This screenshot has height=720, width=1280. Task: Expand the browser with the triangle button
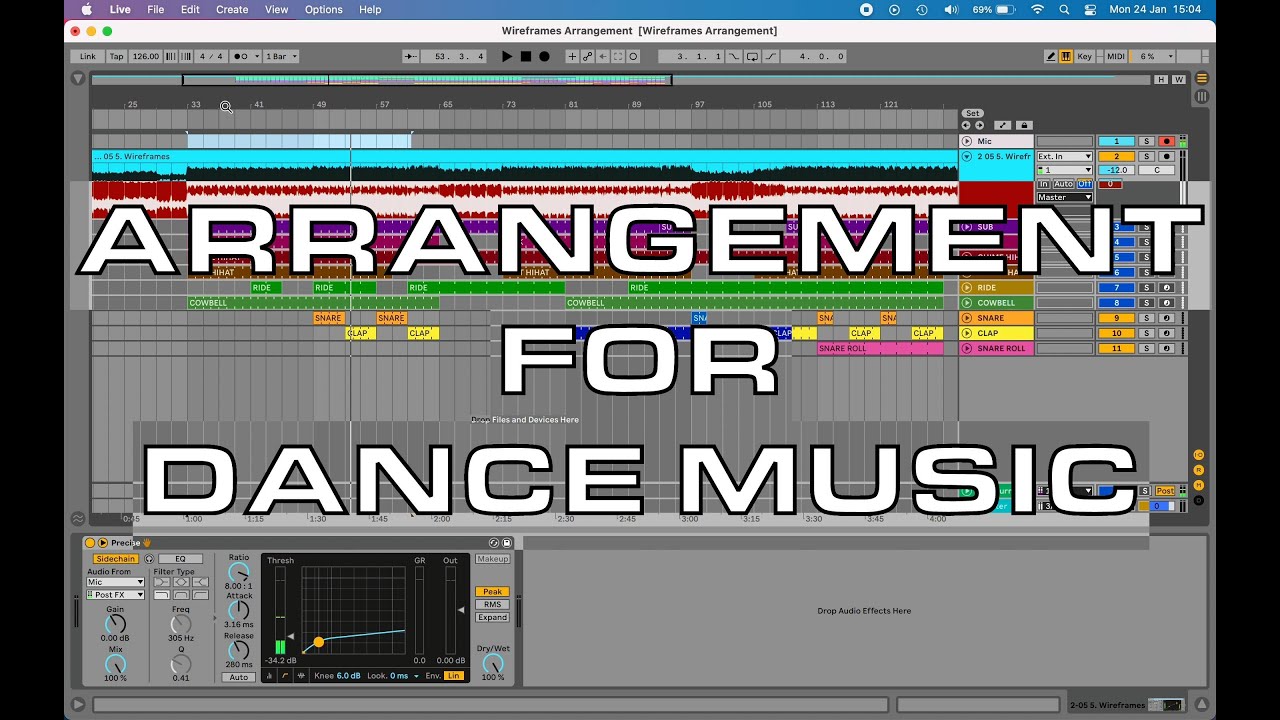[78, 78]
